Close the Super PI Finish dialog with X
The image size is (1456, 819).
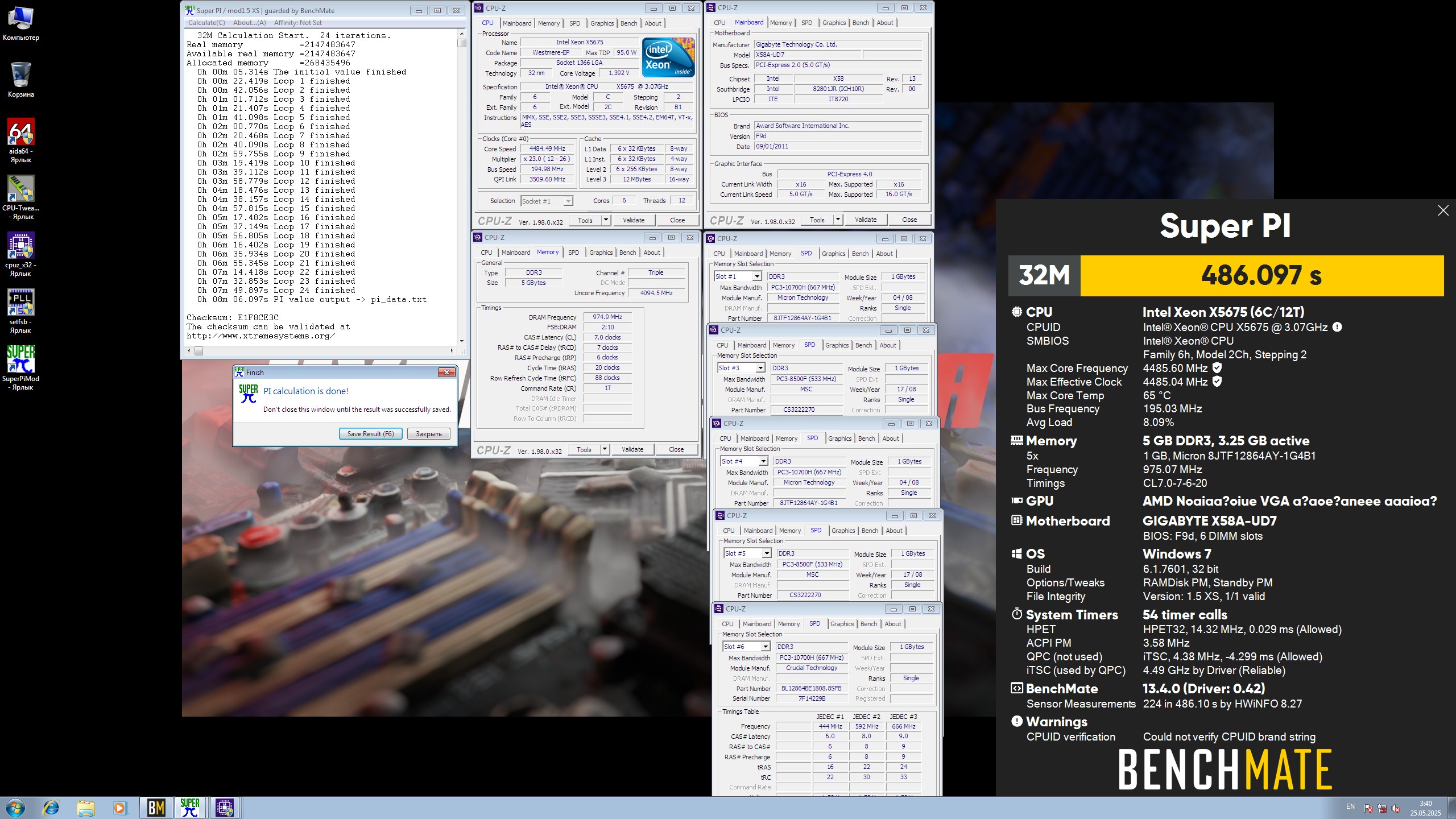tap(446, 372)
